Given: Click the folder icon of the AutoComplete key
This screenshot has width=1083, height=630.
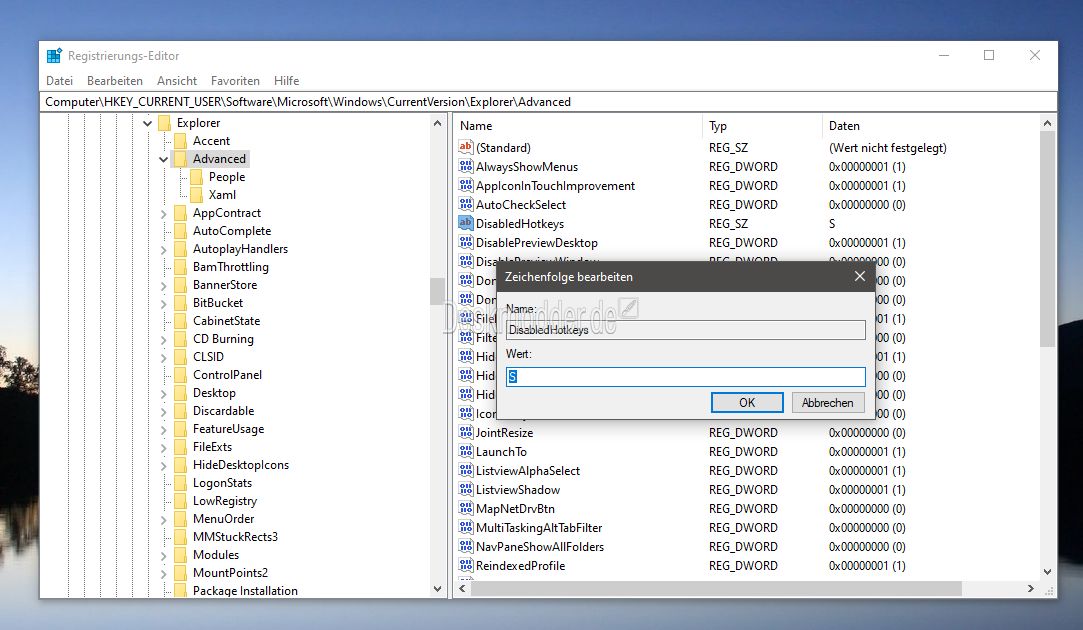Looking at the screenshot, I should 180,231.
